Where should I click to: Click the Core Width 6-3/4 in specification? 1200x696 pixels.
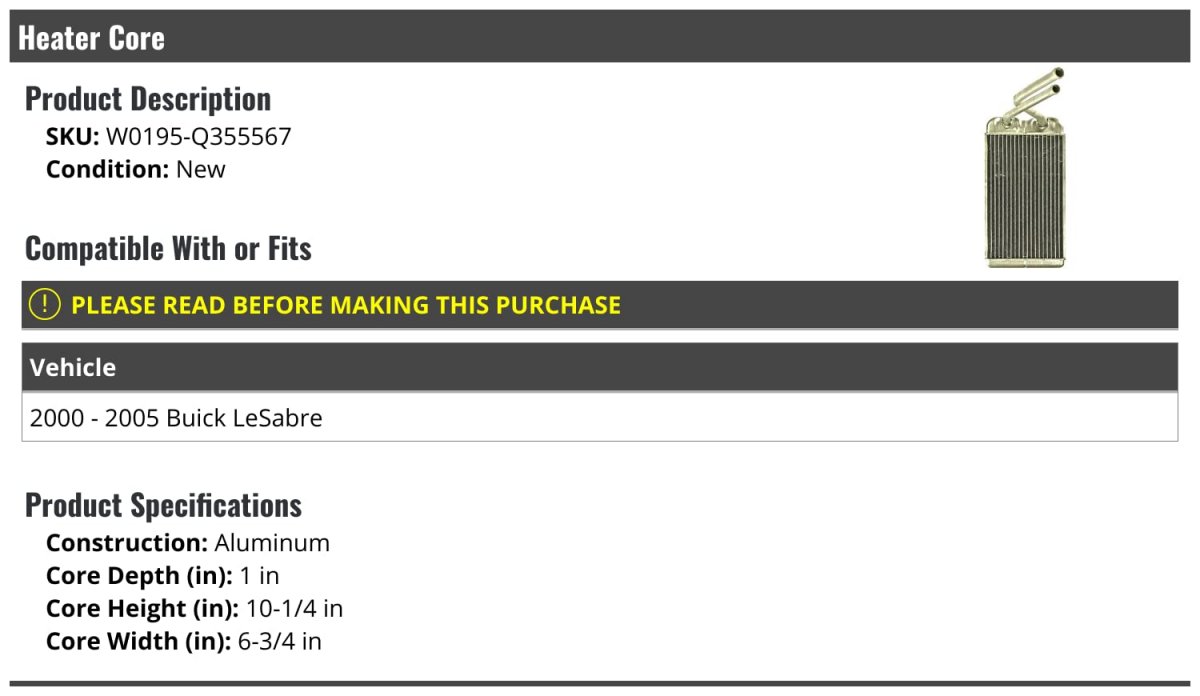pyautogui.click(x=184, y=641)
